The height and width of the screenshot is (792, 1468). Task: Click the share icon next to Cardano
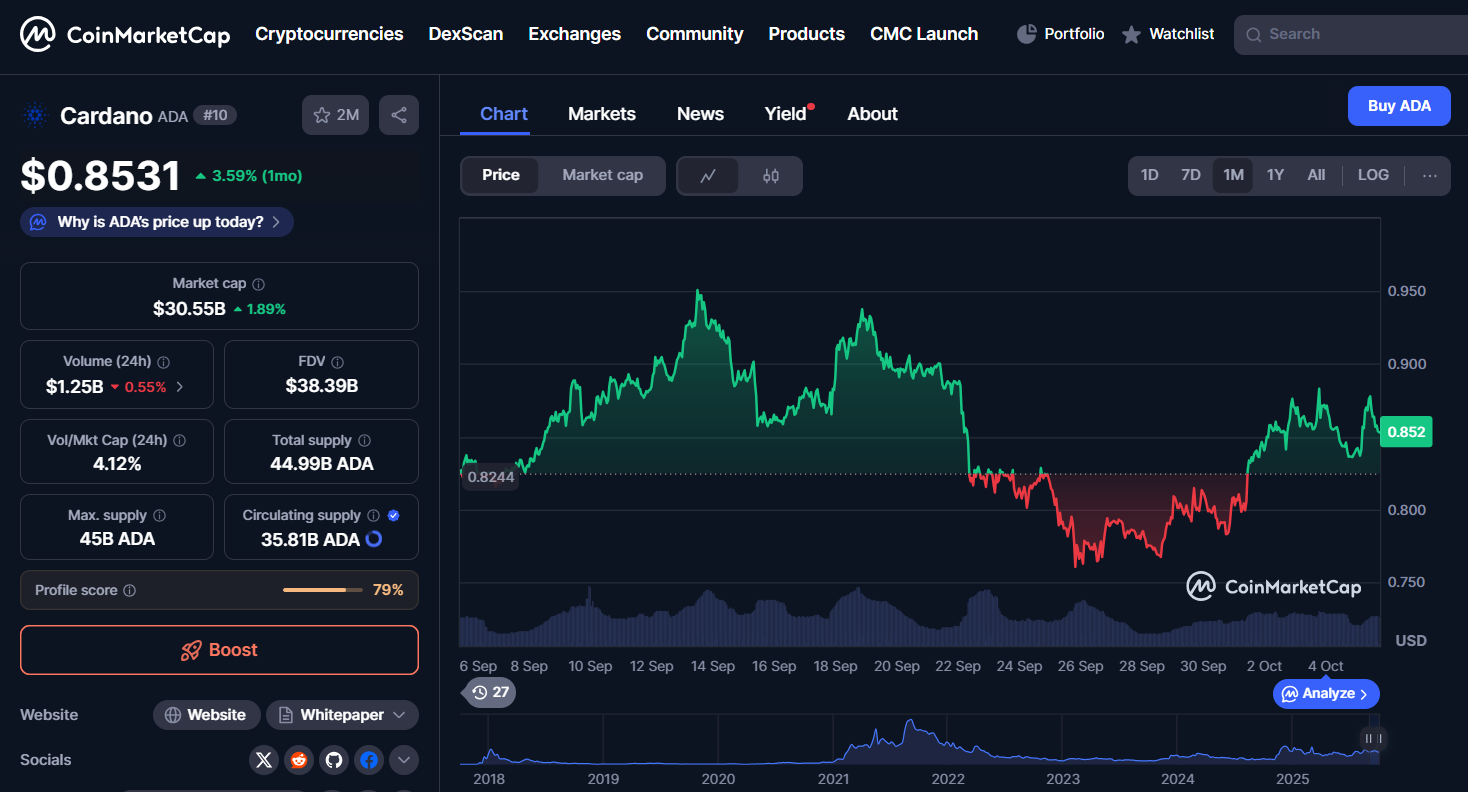399,115
